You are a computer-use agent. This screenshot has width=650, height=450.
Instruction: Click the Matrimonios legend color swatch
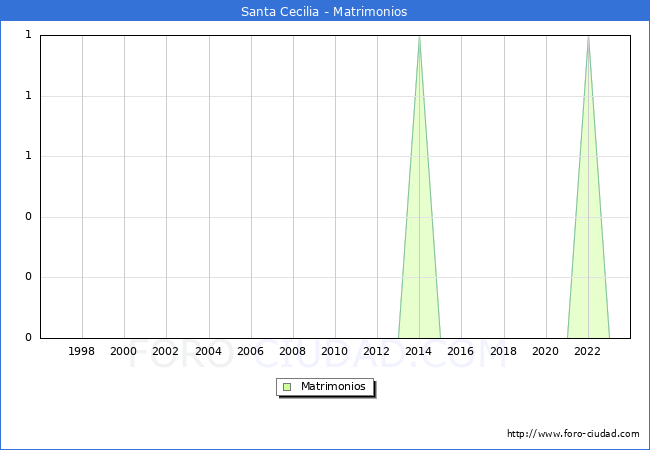pos(287,387)
